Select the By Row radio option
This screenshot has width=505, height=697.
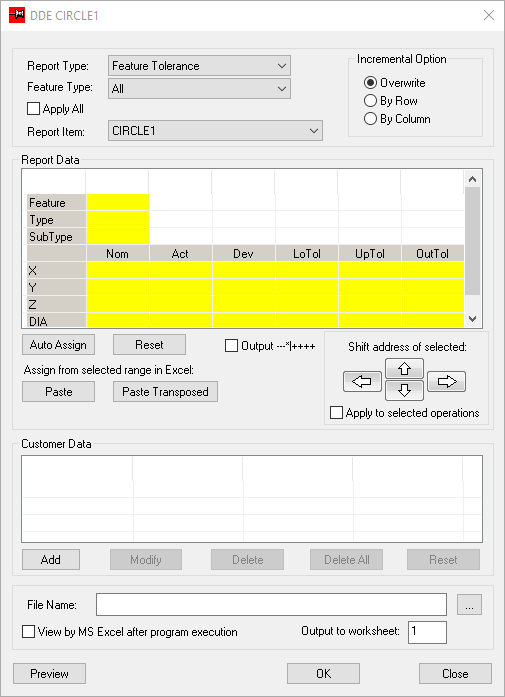[370, 101]
